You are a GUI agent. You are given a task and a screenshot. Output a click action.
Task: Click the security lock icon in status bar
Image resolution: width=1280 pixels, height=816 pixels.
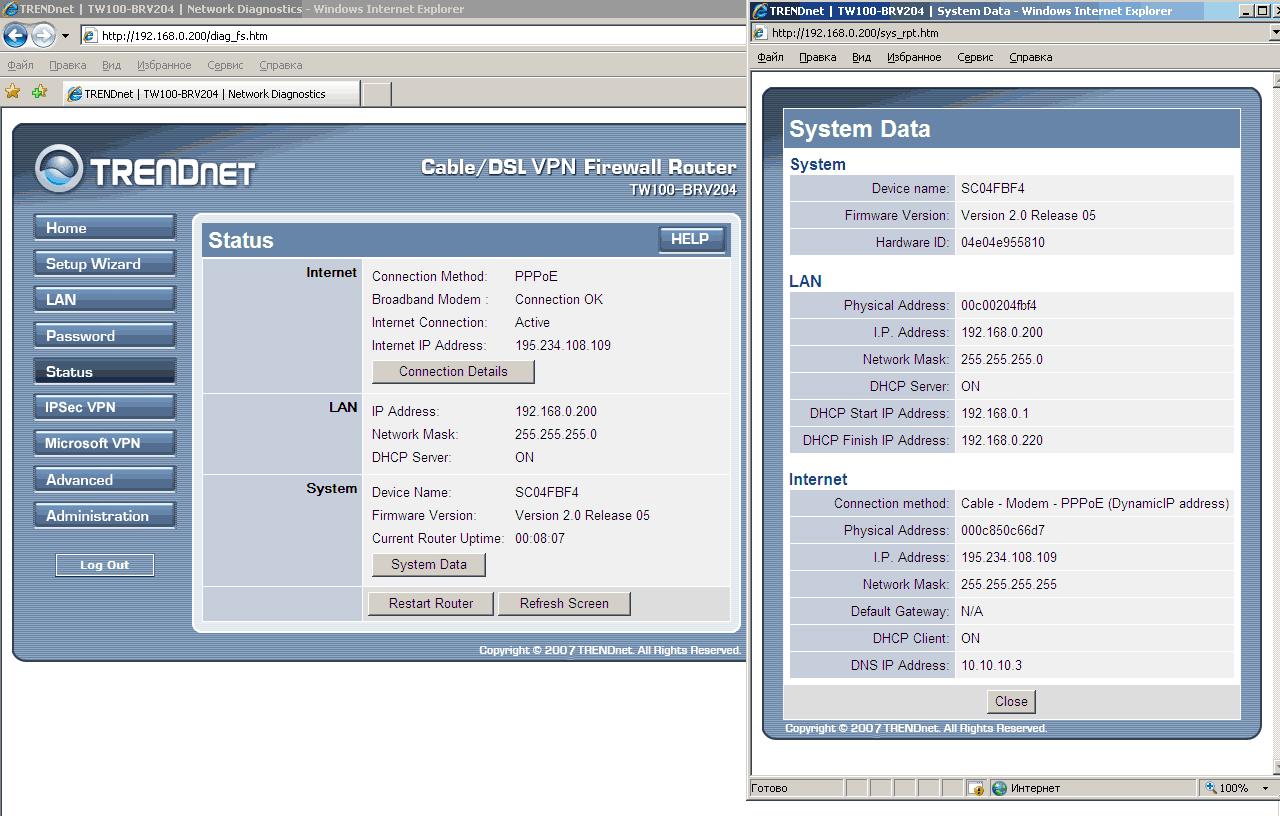pos(977,789)
